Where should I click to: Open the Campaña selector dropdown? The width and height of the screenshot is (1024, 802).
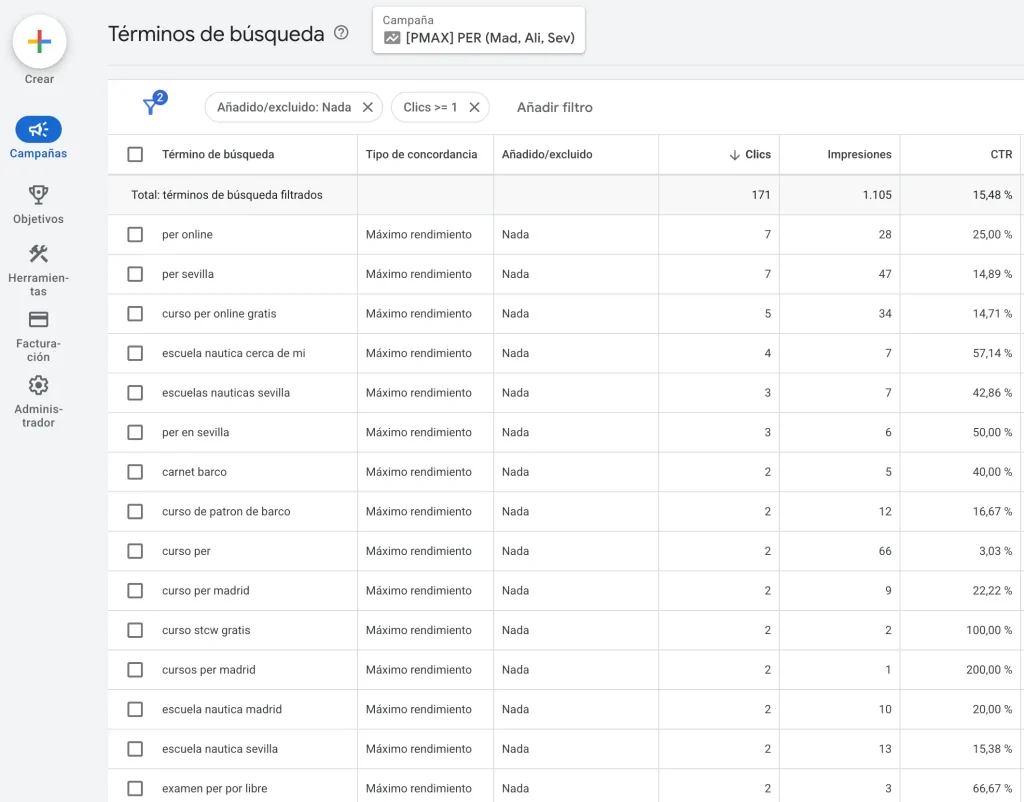tap(478, 30)
